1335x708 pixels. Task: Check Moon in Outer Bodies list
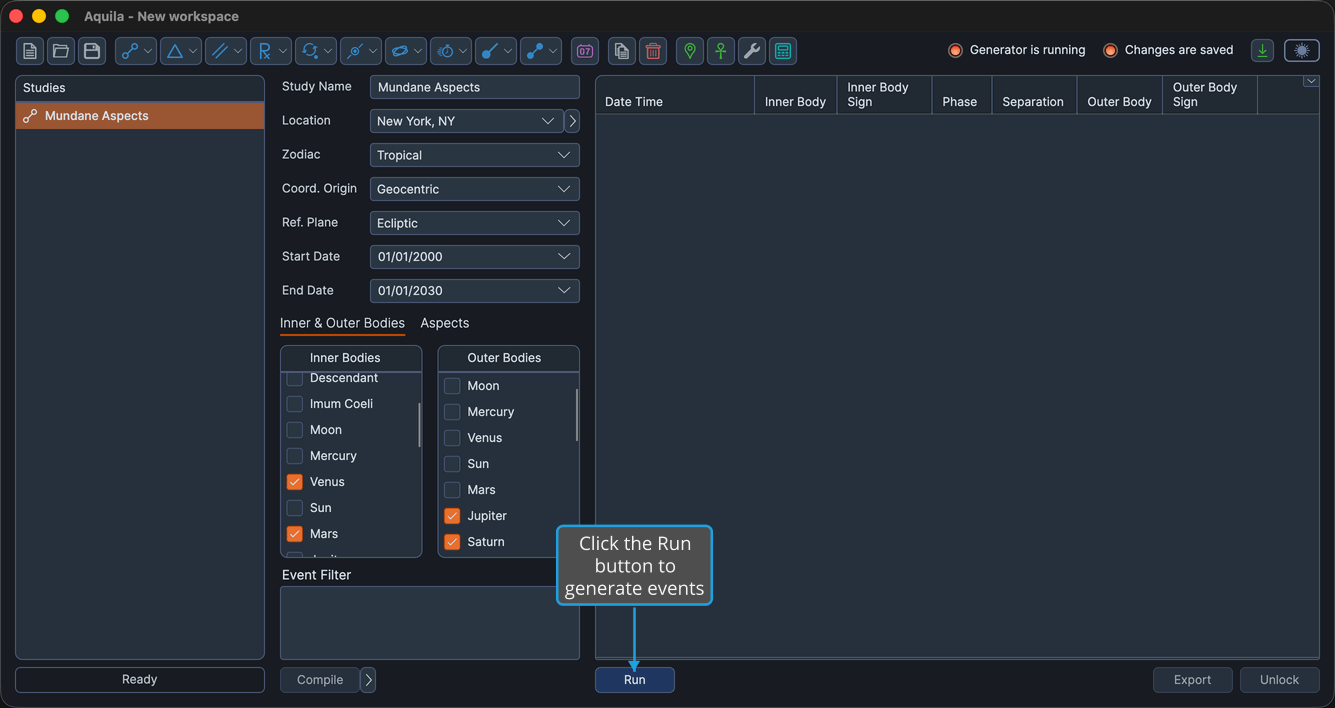coord(452,386)
